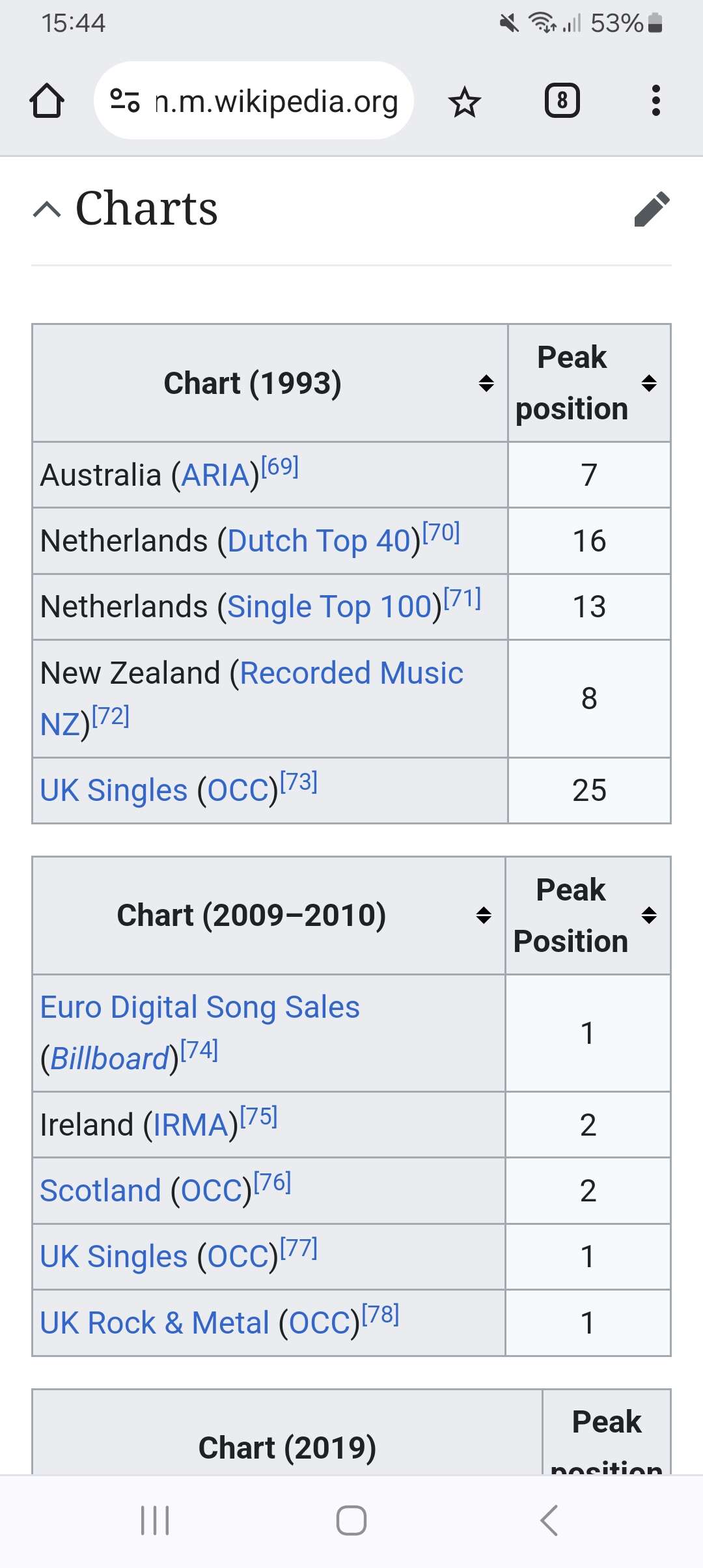Image resolution: width=703 pixels, height=1568 pixels.
Task: Follow the Euro Digital Song Sales link
Action: pos(200,1007)
